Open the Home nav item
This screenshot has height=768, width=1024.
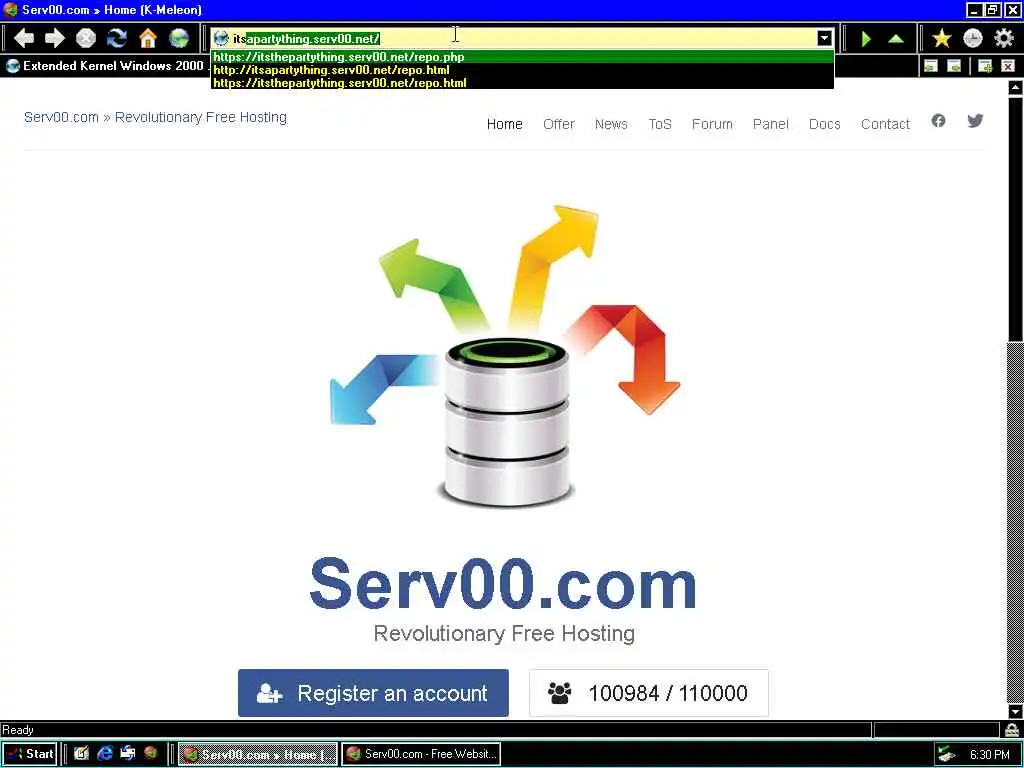tap(504, 124)
